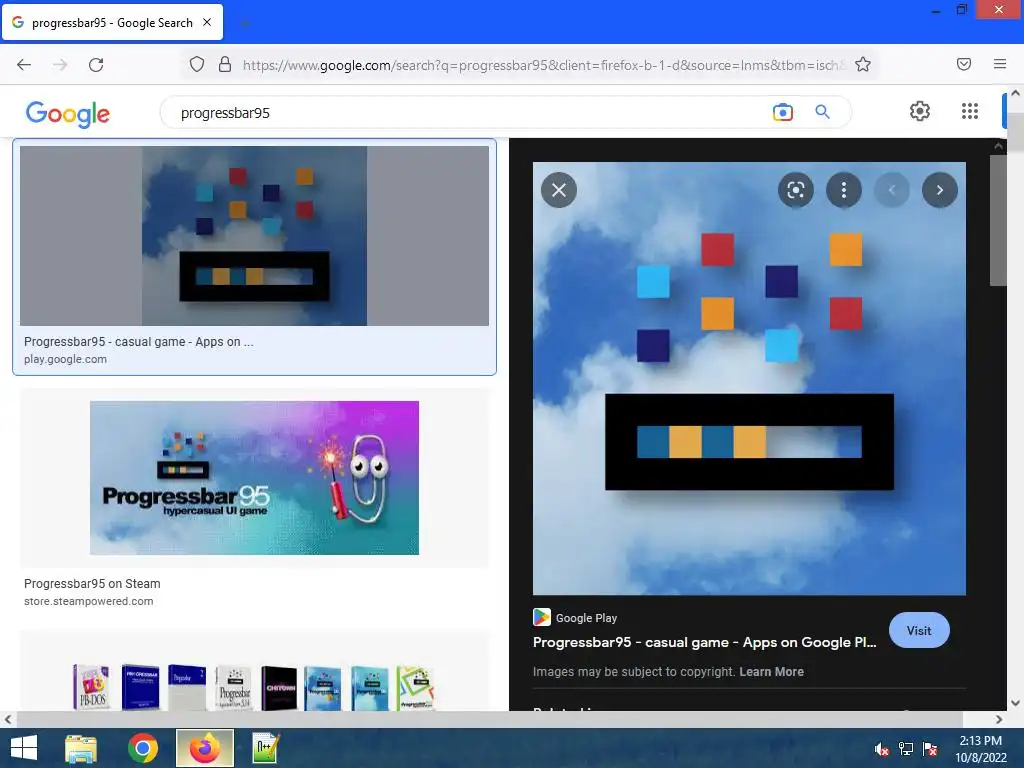Viewport: 1024px width, 768px height.
Task: Open the taskbar clock and date
Action: 981,749
